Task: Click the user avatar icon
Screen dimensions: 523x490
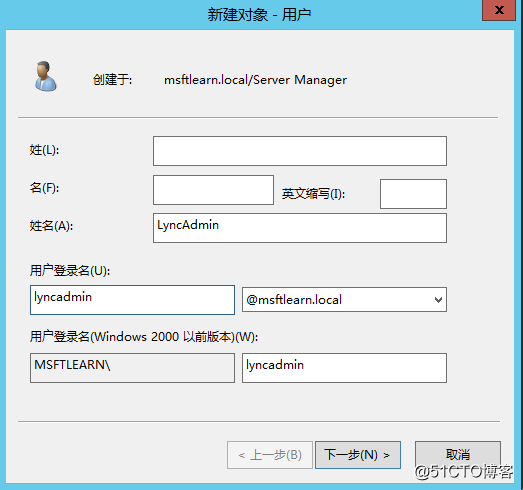Action: (45, 76)
